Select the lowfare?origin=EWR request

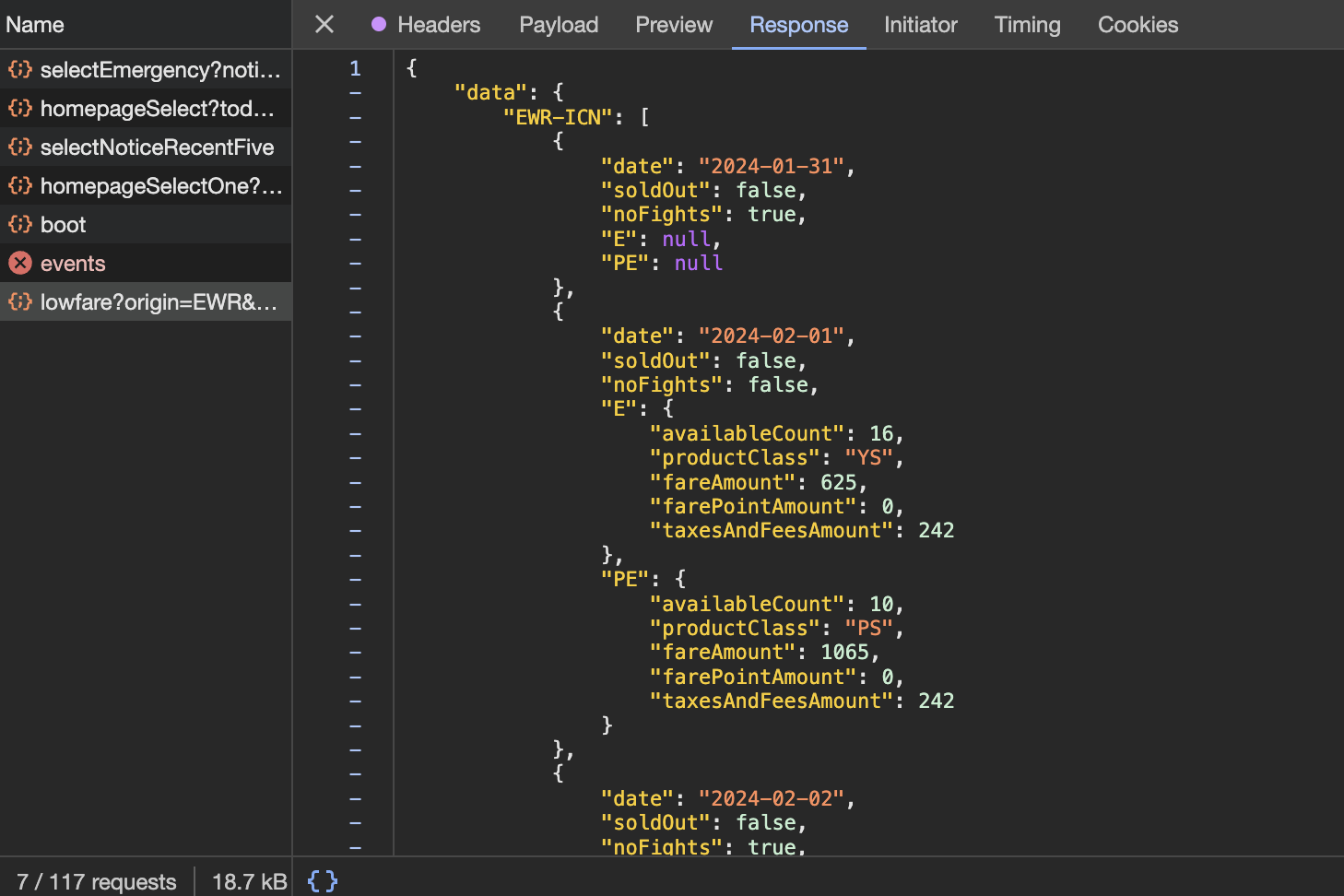coord(146,302)
